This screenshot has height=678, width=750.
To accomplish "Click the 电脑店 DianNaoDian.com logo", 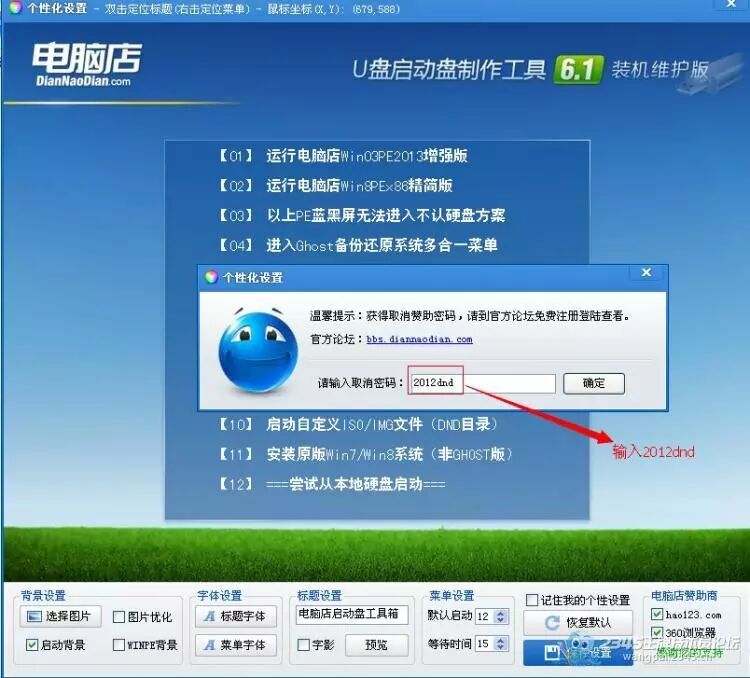I will coord(87,65).
